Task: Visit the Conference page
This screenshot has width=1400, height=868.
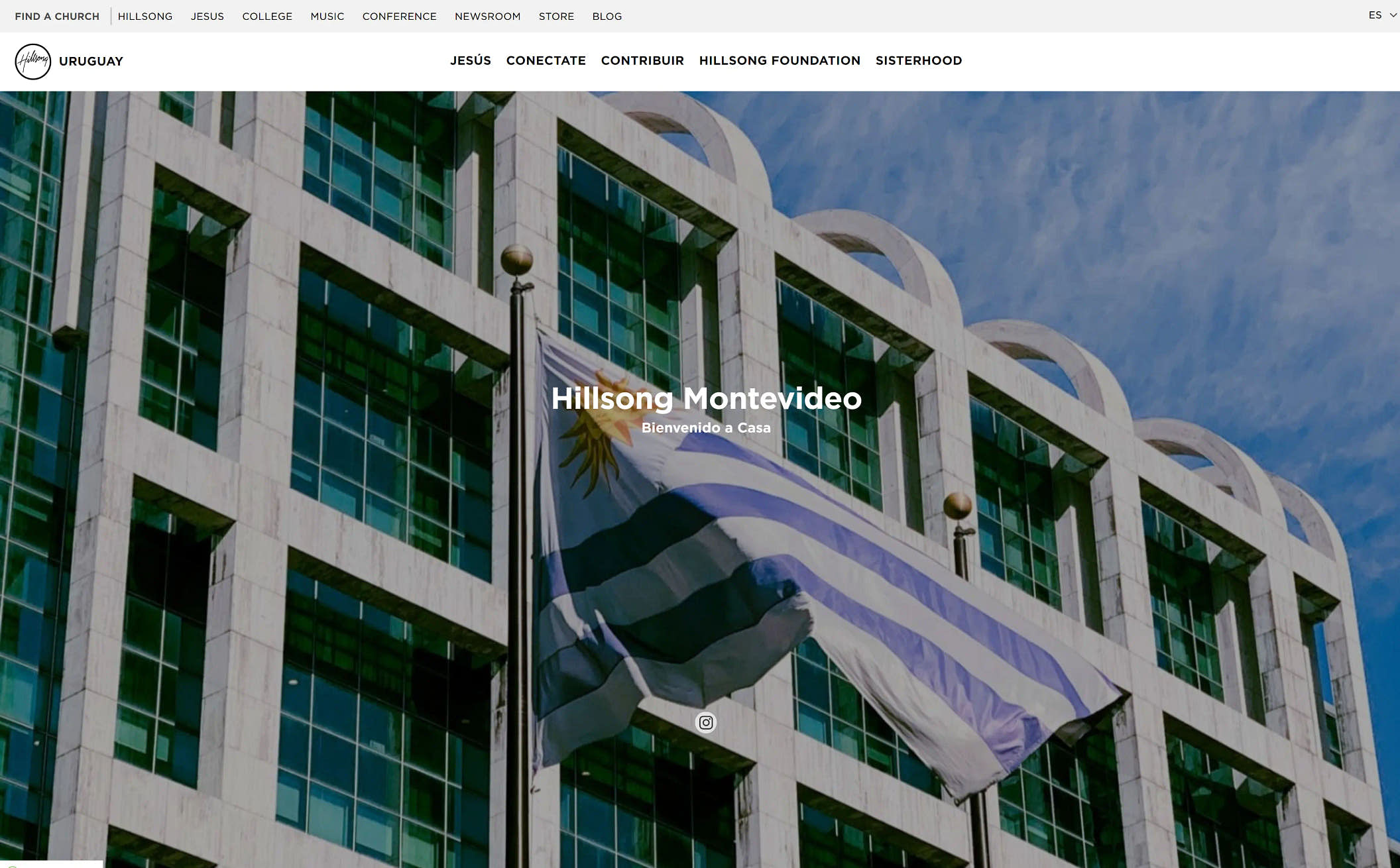Action: 399,17
